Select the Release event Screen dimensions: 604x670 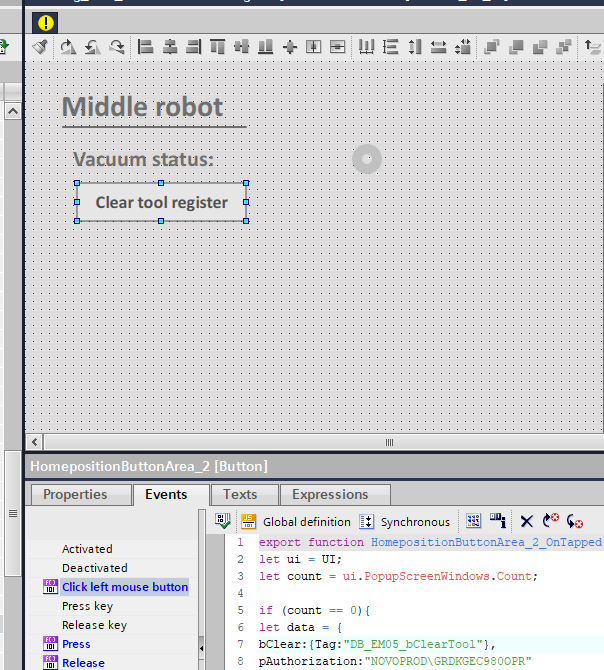(x=83, y=663)
